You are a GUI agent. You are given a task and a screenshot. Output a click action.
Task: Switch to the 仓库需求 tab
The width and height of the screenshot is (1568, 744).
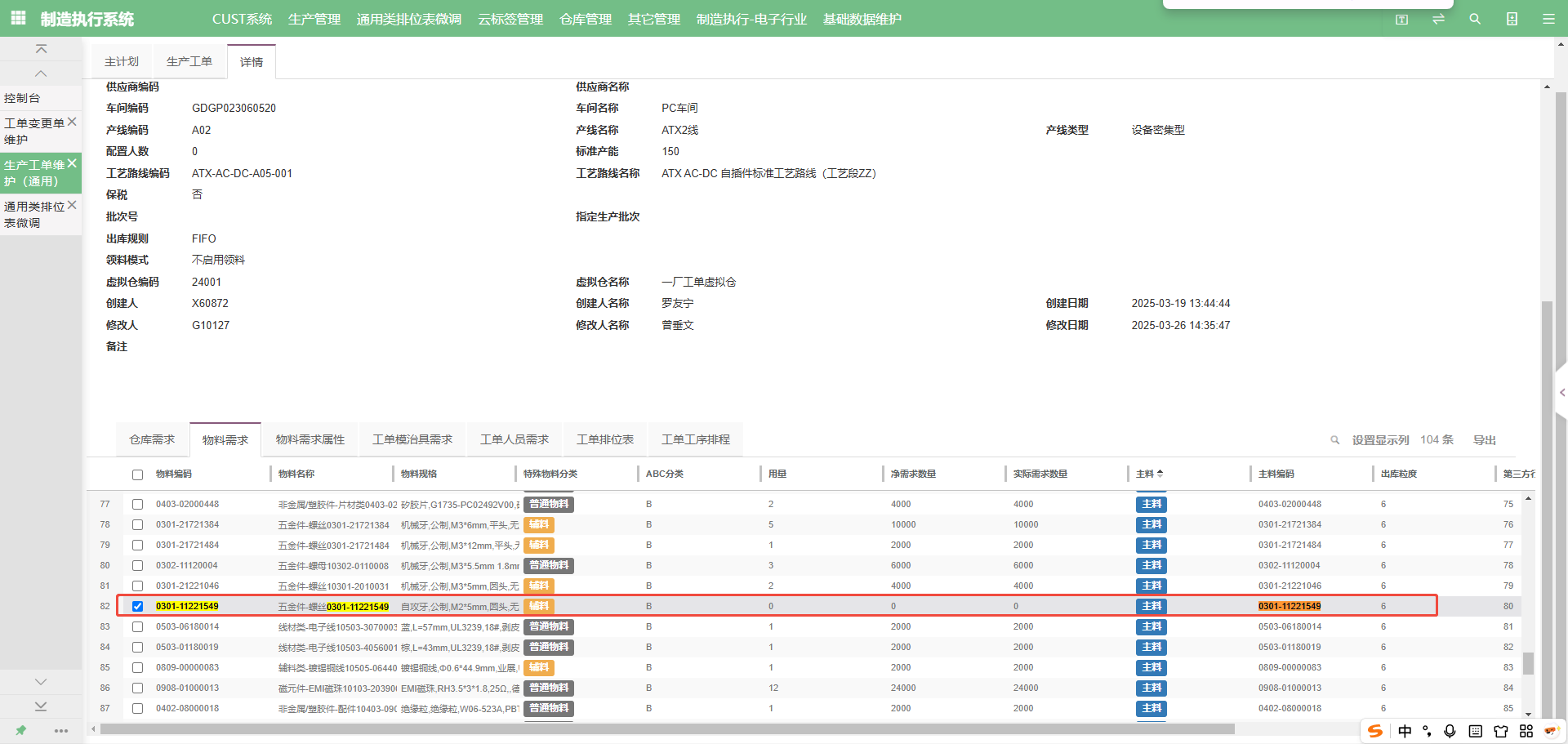point(152,439)
